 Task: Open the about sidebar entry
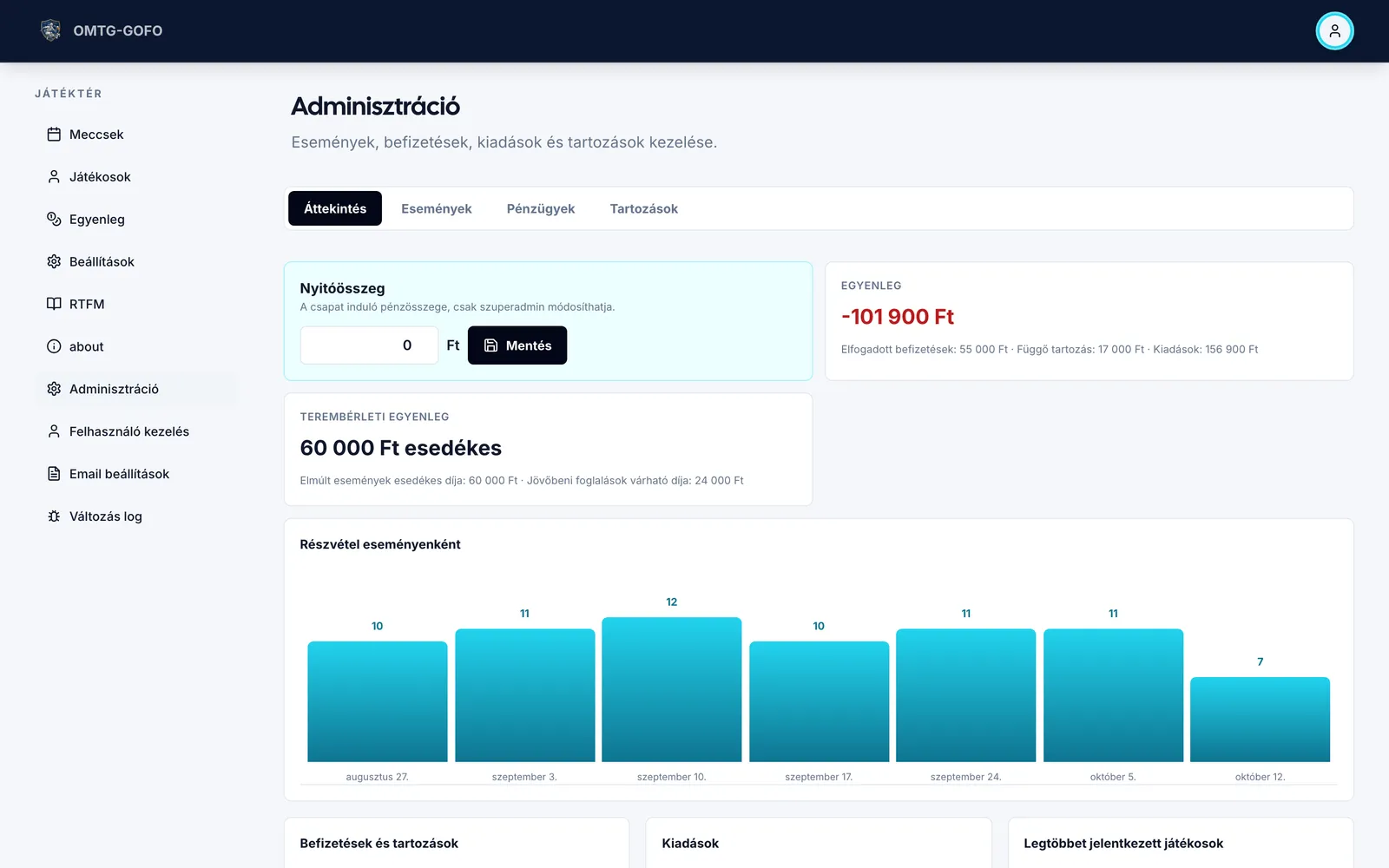136,346
